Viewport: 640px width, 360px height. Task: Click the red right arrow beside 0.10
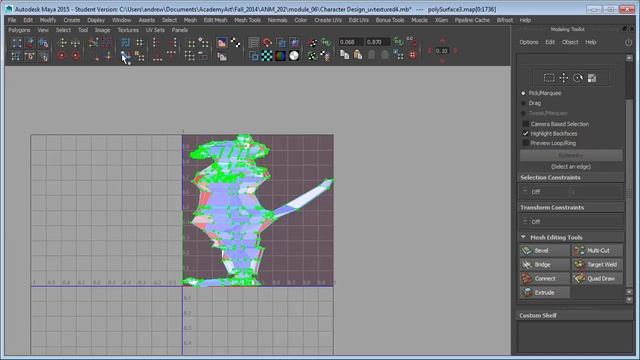coord(455,51)
